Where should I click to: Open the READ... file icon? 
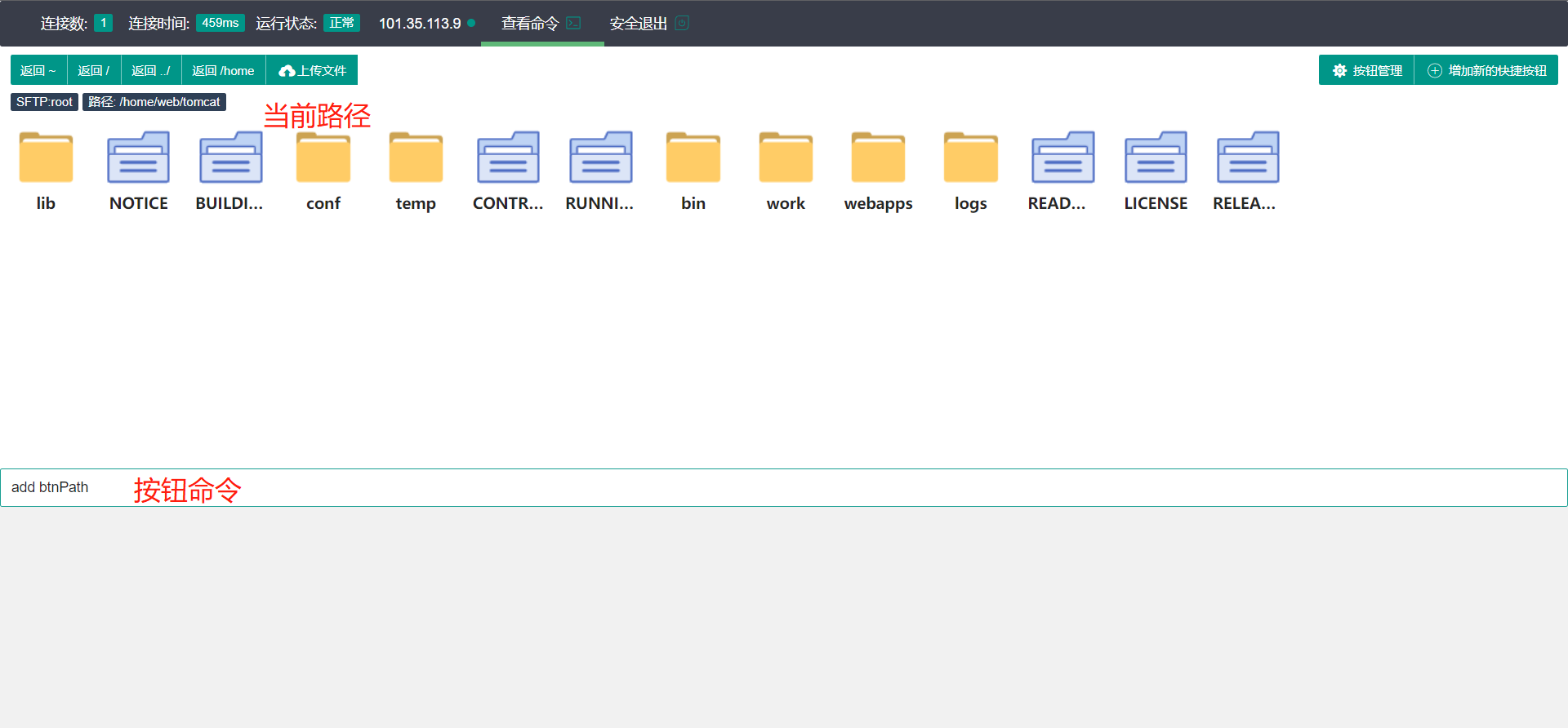coord(1063,157)
